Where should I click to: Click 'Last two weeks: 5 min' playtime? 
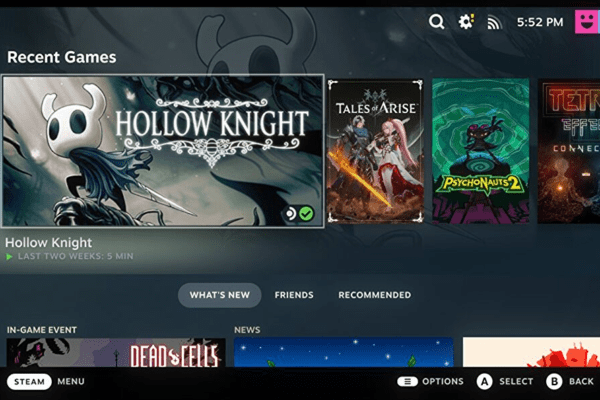pos(76,256)
